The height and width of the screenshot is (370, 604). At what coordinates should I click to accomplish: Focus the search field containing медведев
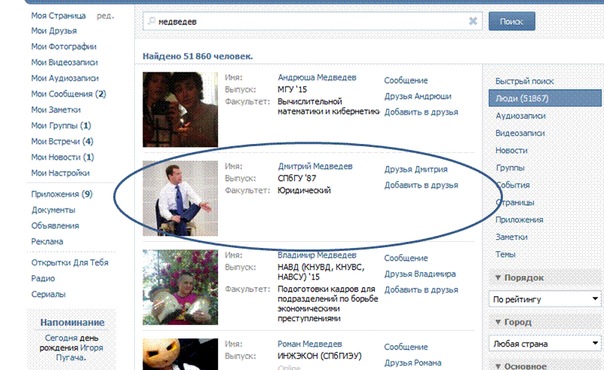[x=312, y=21]
